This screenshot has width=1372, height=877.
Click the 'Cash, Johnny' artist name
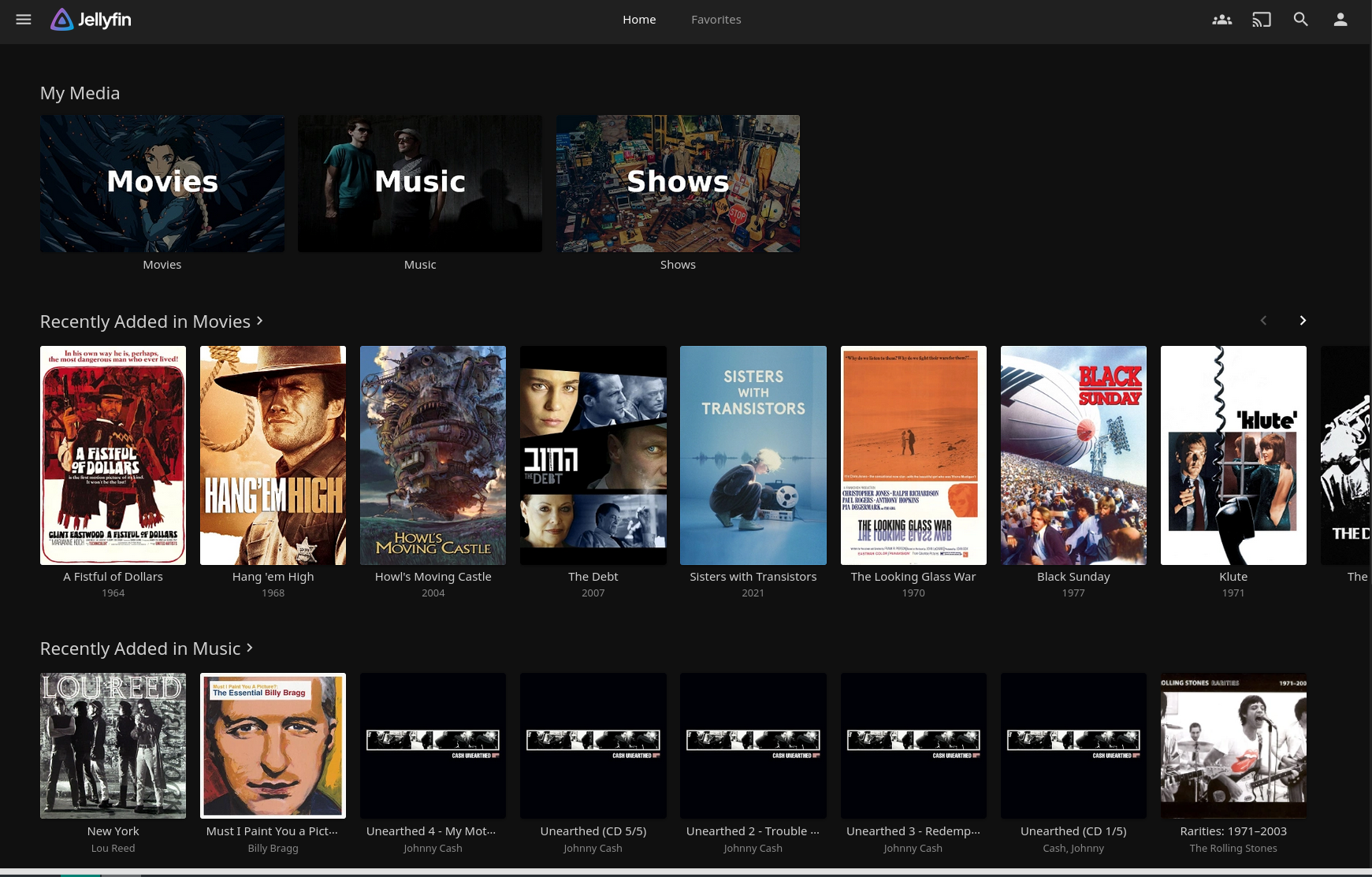point(1073,849)
